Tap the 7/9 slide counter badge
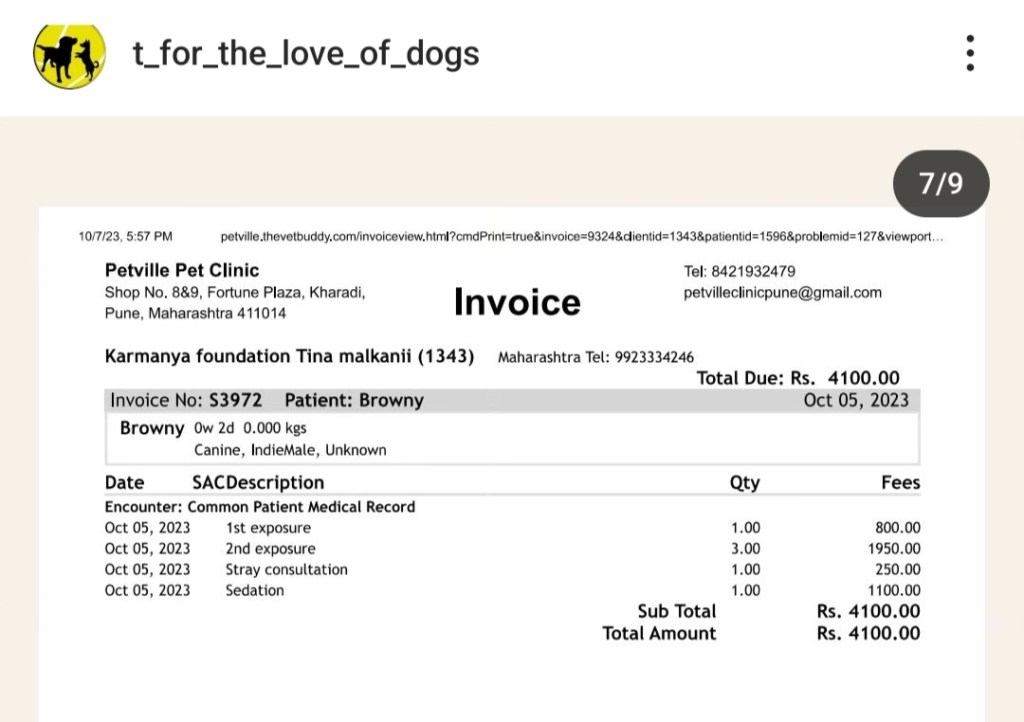 click(x=940, y=184)
